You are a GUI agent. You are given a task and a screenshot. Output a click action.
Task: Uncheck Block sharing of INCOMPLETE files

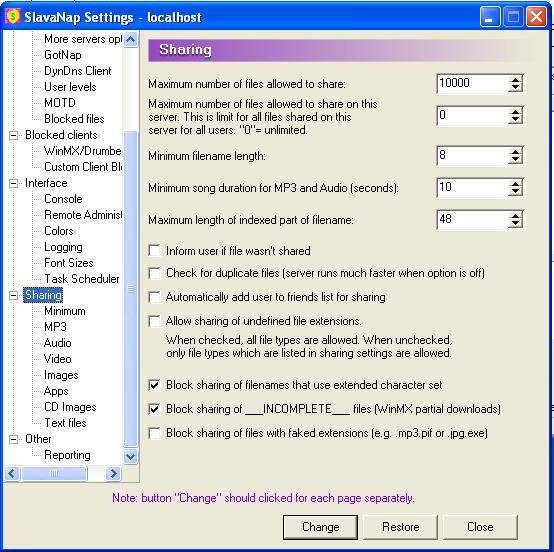pos(154,409)
